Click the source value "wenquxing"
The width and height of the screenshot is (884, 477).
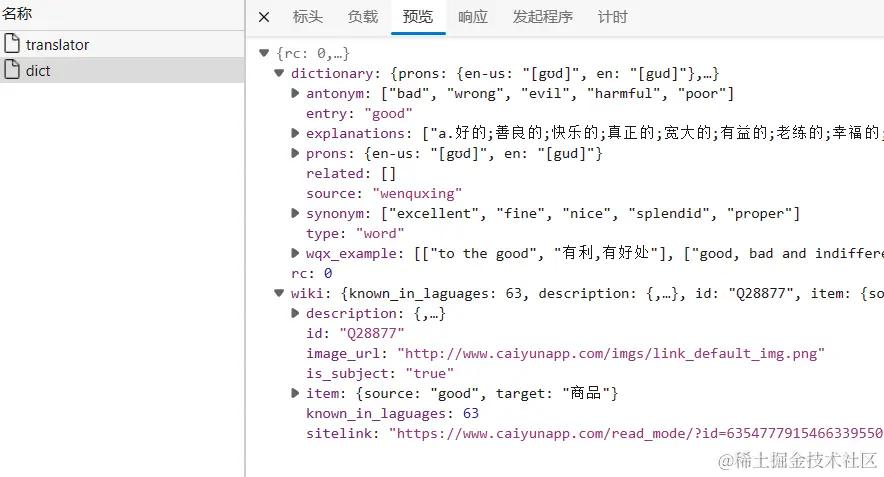[x=417, y=193]
